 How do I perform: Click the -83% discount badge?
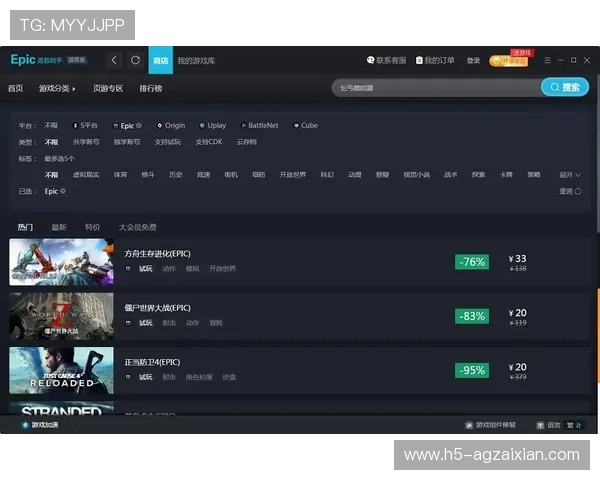click(472, 316)
